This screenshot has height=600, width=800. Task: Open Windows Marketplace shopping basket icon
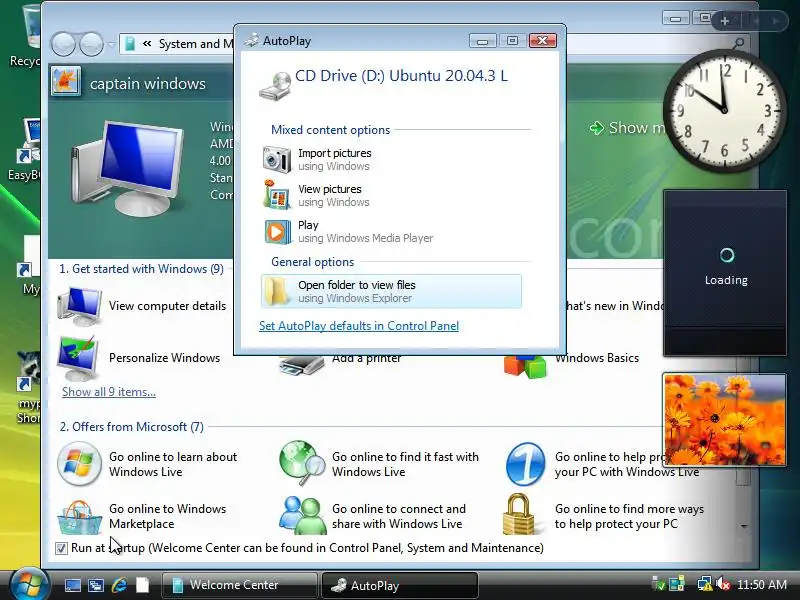(79, 517)
